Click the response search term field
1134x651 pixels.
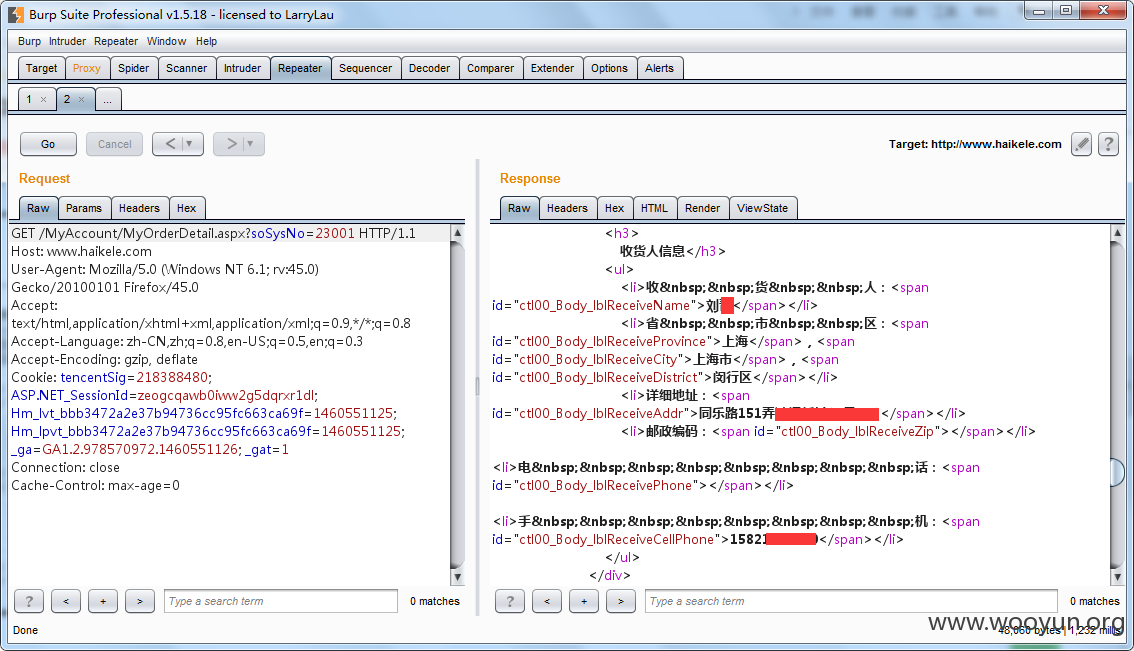(851, 601)
